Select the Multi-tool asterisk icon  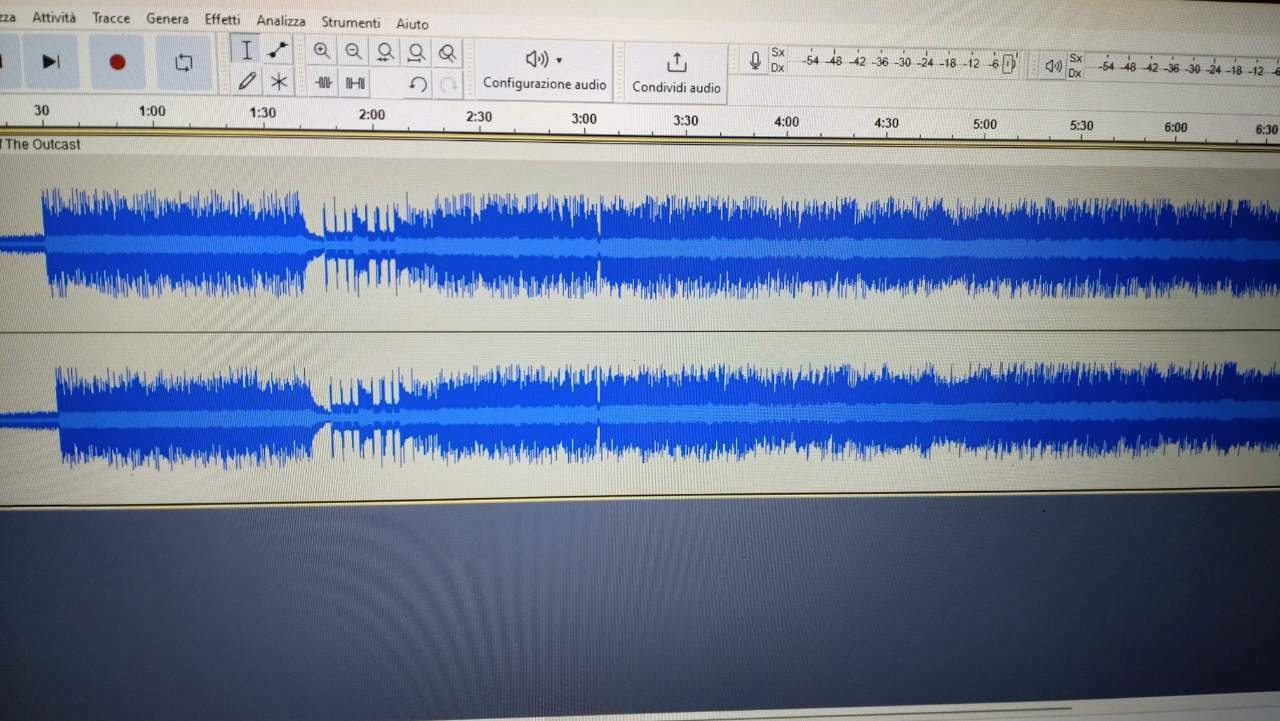click(x=279, y=82)
